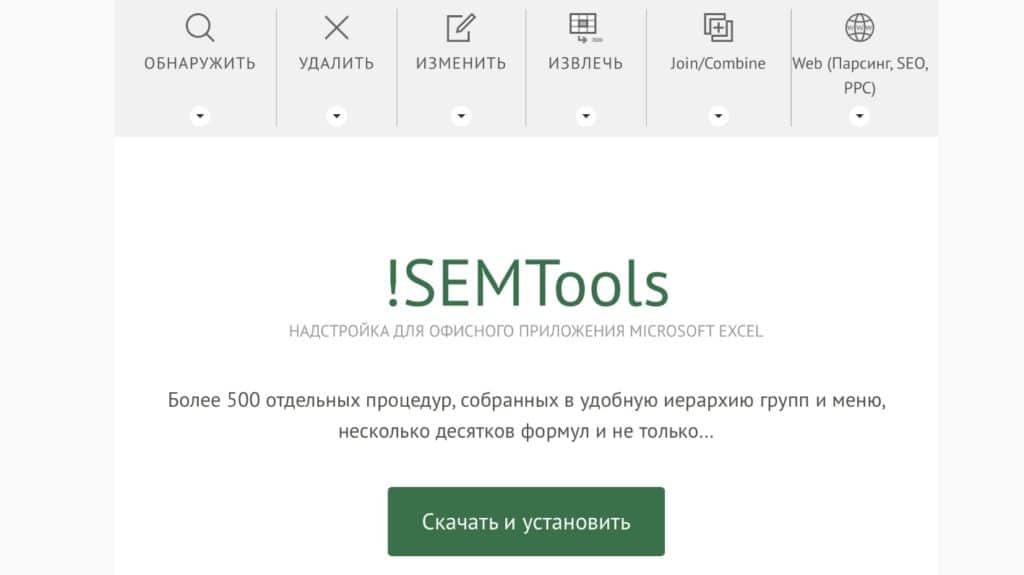Viewport: 1024px width, 575px height.
Task: Click the overlapping squares Join/Combine icon
Action: [x=718, y=28]
